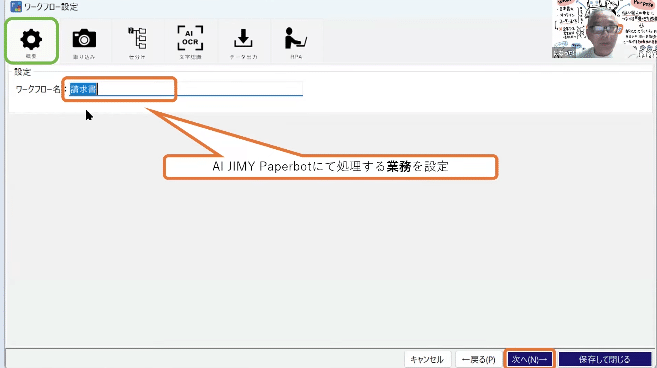Click the ワークフロー設定 window title icon
The height and width of the screenshot is (368, 657).
pyautogui.click(x=16, y=7)
